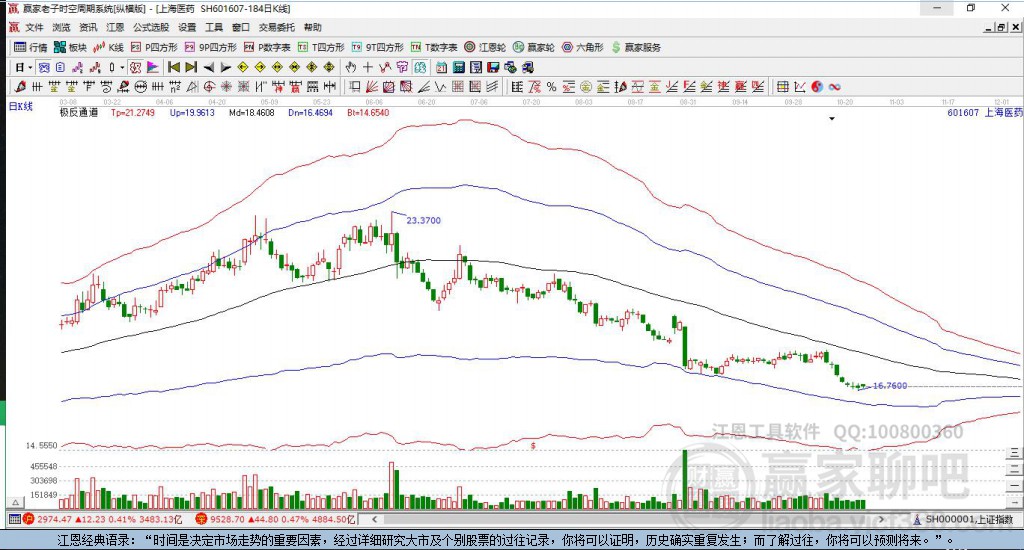Click the 9528.70 index status value
Viewport: 1024px width, 550px height.
(229, 519)
